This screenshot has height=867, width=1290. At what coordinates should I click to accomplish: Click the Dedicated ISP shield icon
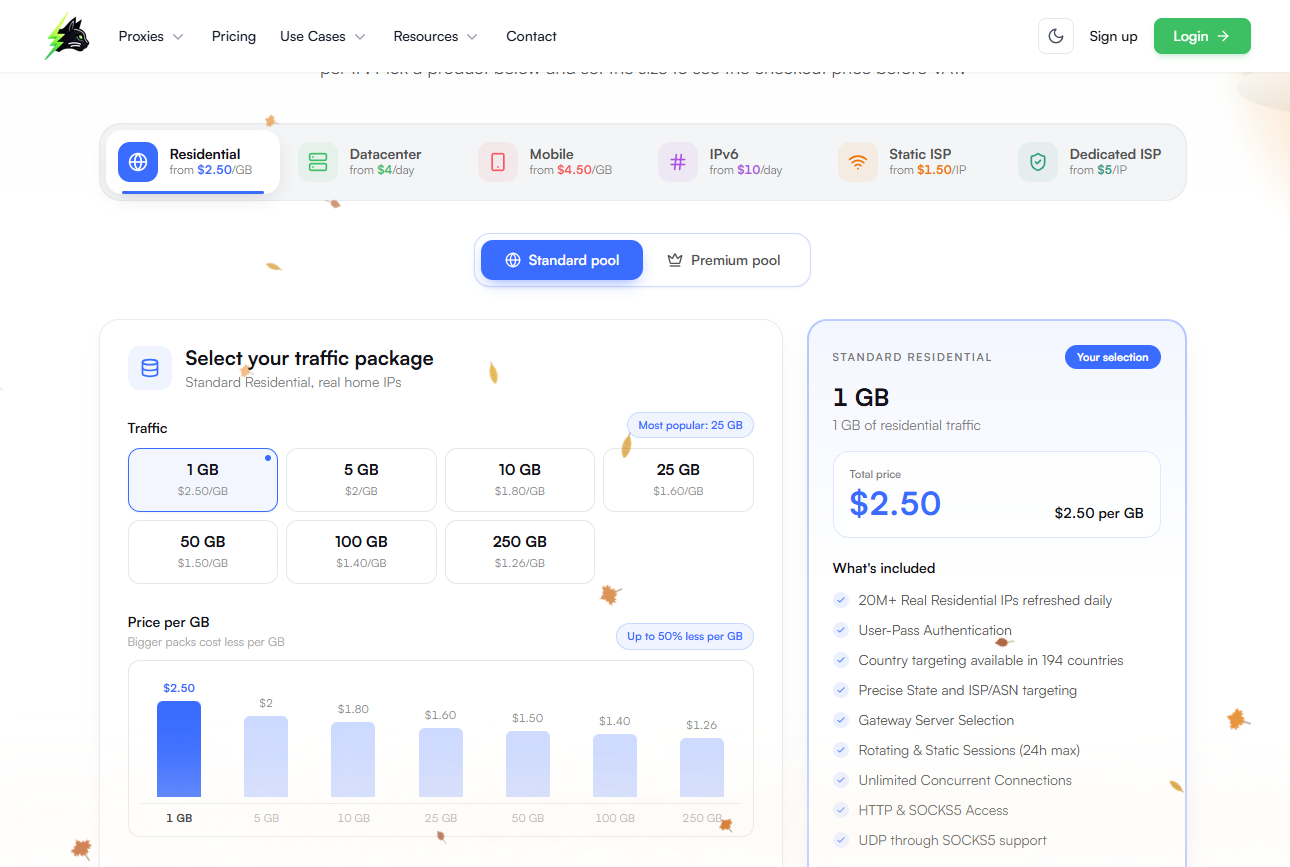[x=1038, y=162]
